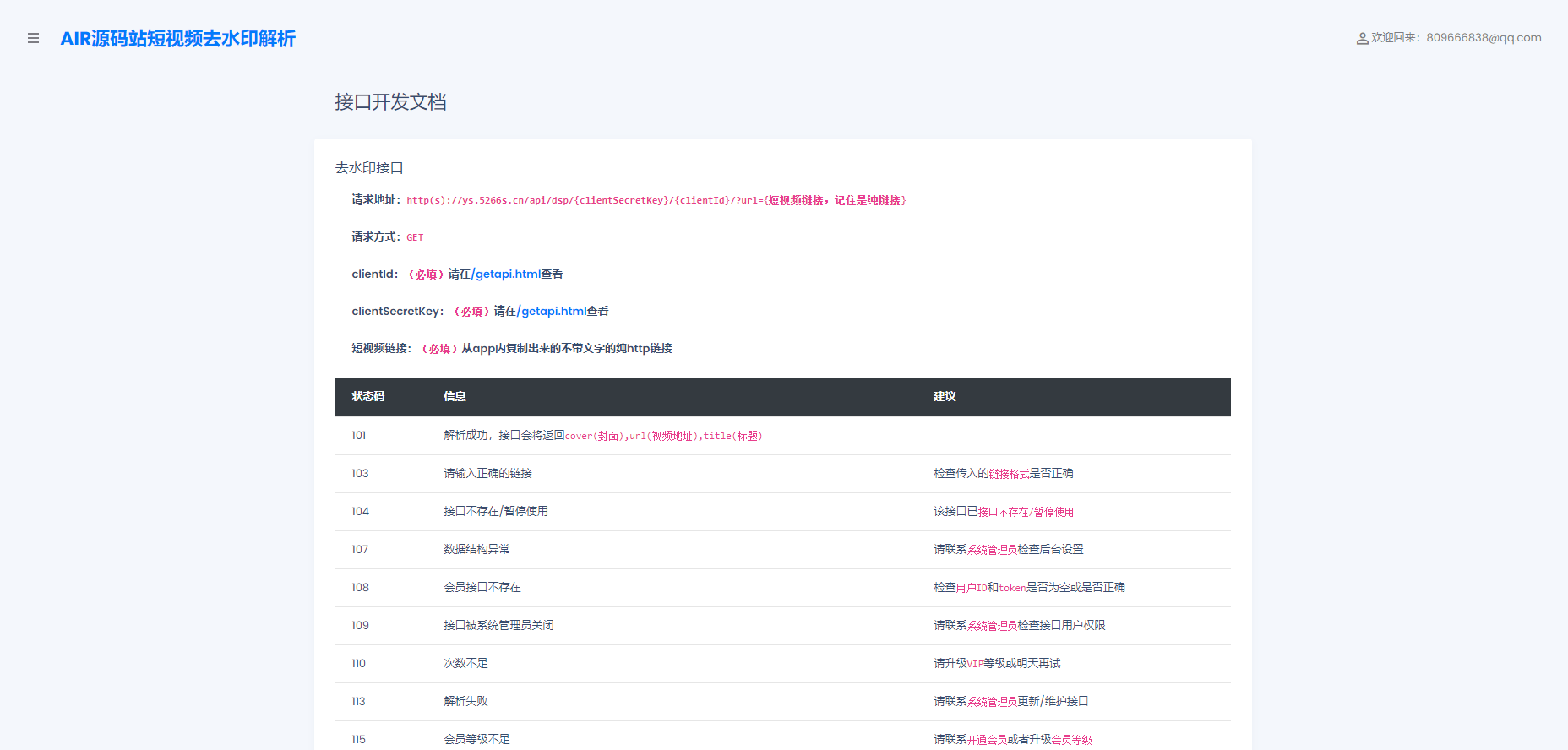1568x750 pixels.
Task: Open the getapi.html link for clientSecretKey
Action: click(551, 311)
